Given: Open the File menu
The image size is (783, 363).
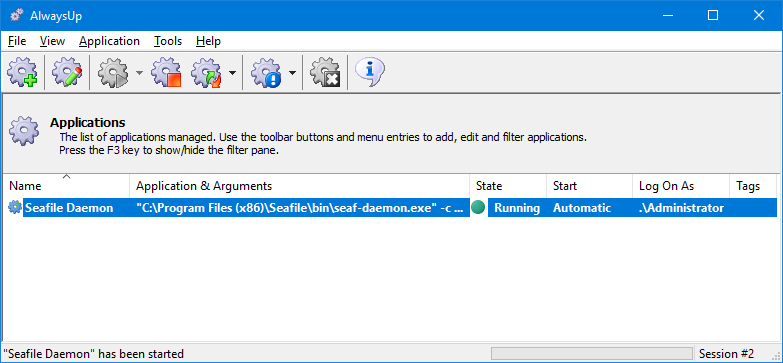Looking at the screenshot, I should (x=17, y=41).
